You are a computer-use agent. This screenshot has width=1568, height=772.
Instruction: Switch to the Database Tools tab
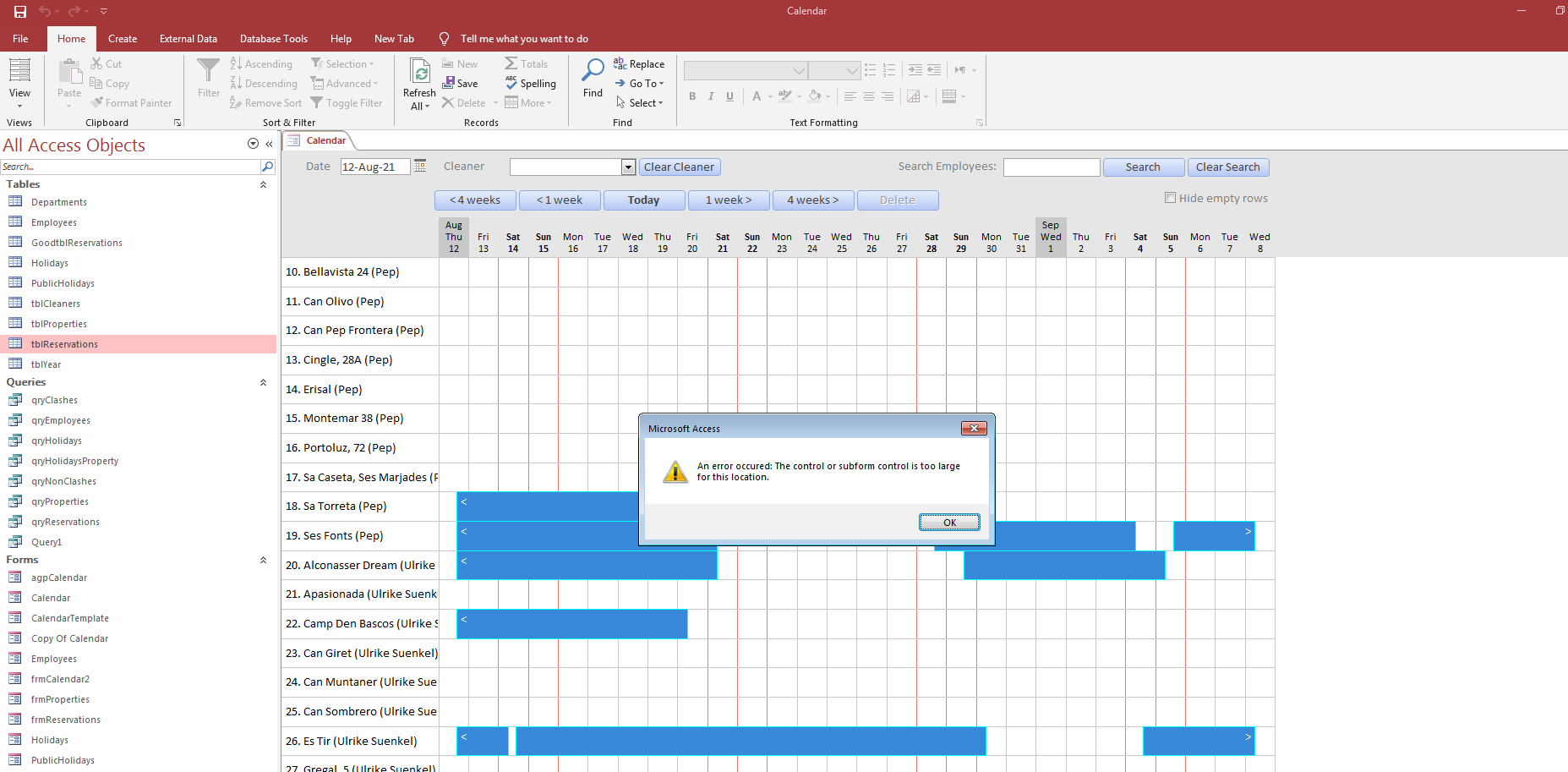coord(273,39)
